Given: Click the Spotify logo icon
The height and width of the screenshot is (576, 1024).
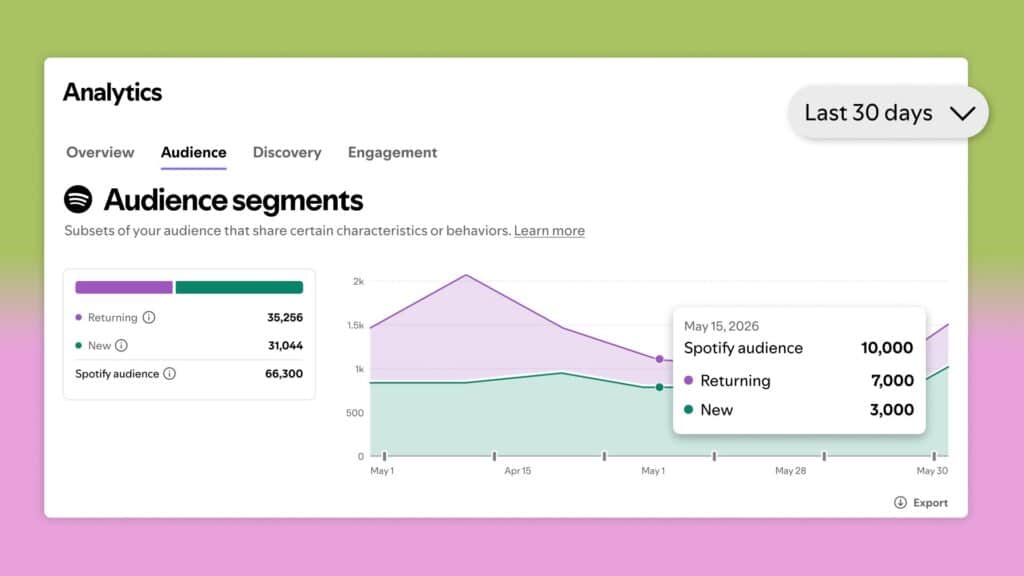Looking at the screenshot, I should coord(78,199).
